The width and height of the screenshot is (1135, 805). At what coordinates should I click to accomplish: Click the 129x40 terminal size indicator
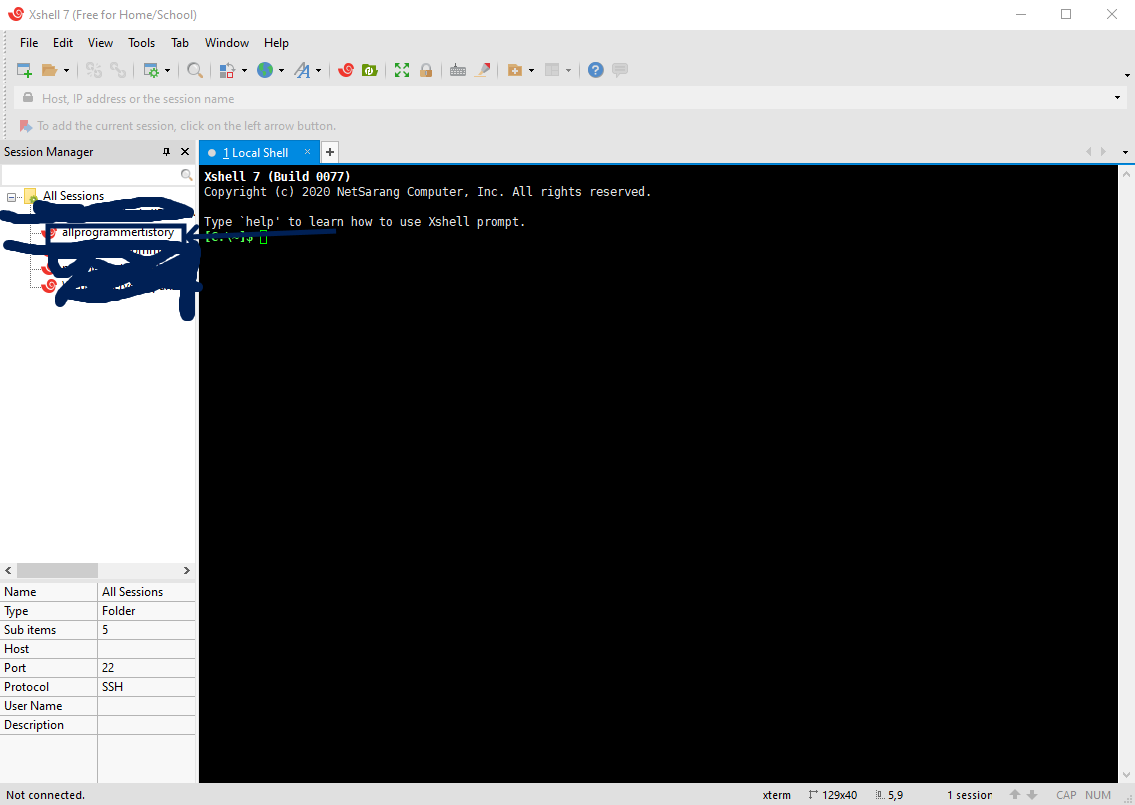(x=833, y=795)
